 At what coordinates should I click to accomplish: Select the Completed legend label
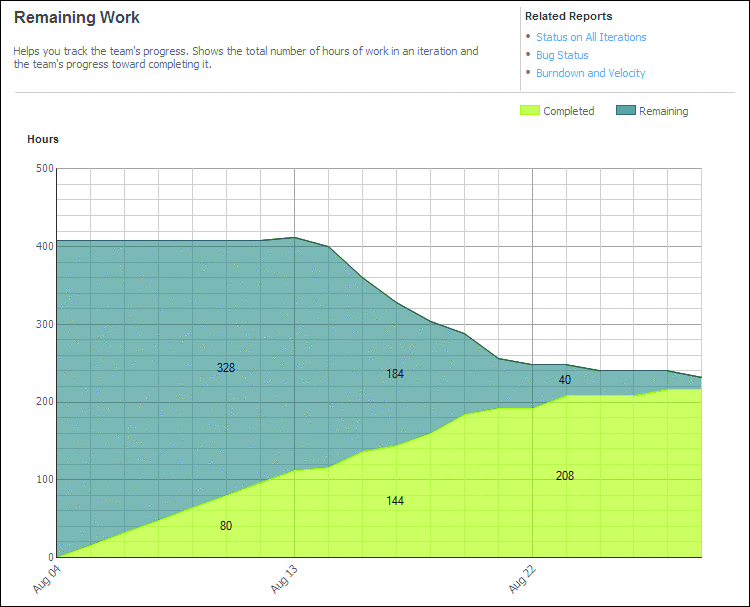point(568,111)
